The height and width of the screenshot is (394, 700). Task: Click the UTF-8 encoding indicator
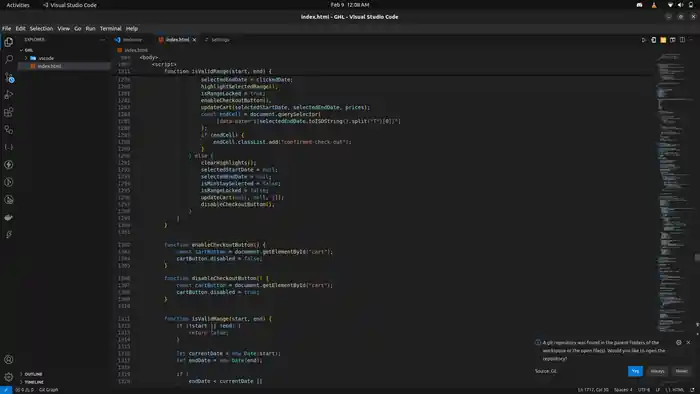click(x=644, y=390)
